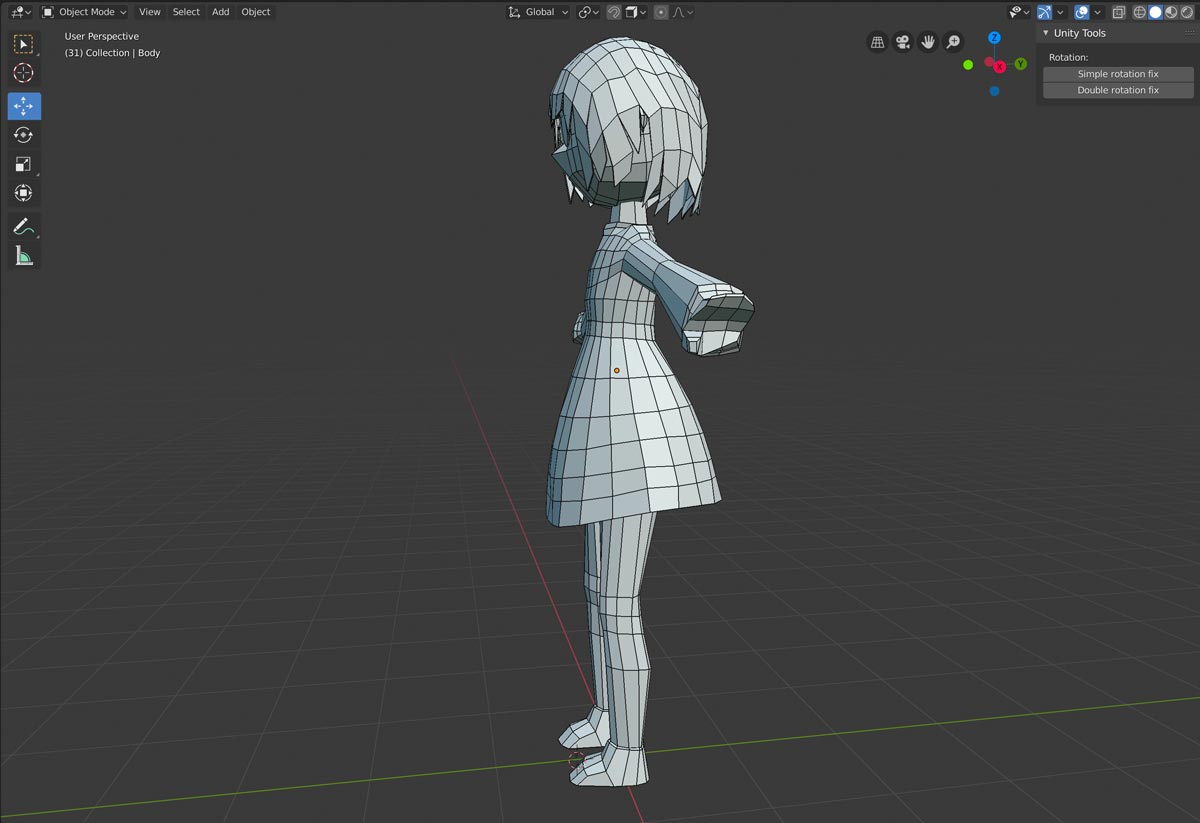The width and height of the screenshot is (1200, 823).
Task: Open the Global transform orientation dropdown
Action: coord(538,12)
